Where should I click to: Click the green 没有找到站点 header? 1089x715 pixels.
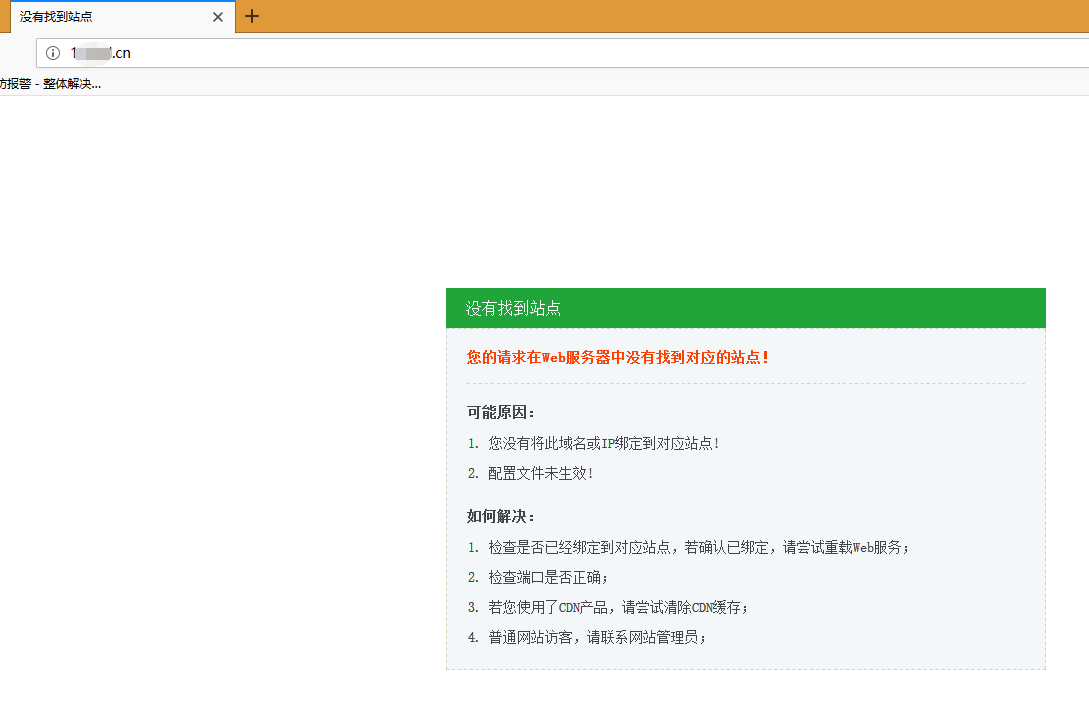click(745, 308)
